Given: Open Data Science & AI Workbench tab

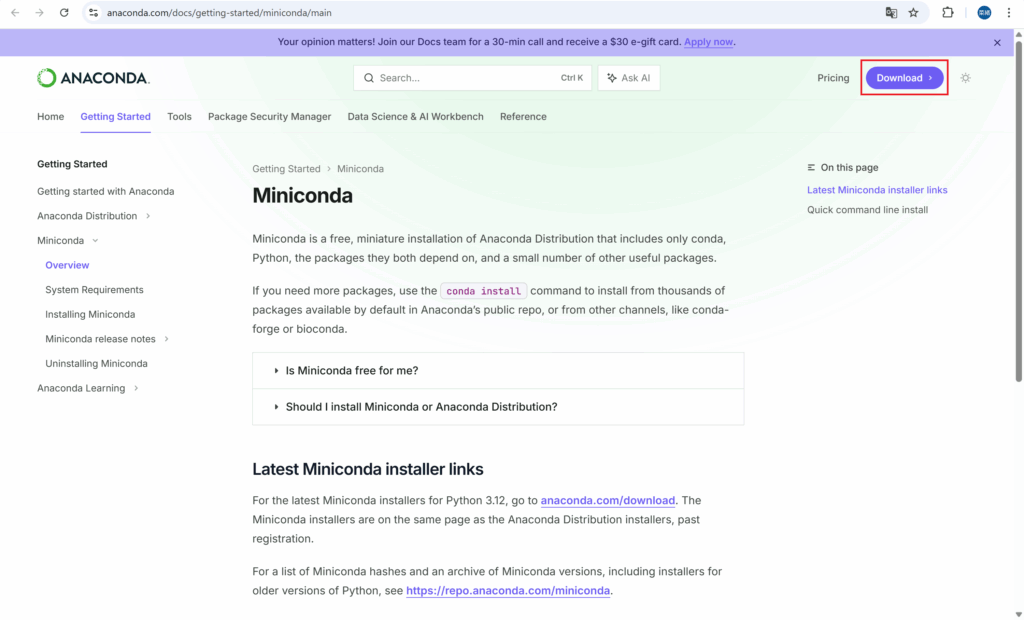Looking at the screenshot, I should pos(415,116).
